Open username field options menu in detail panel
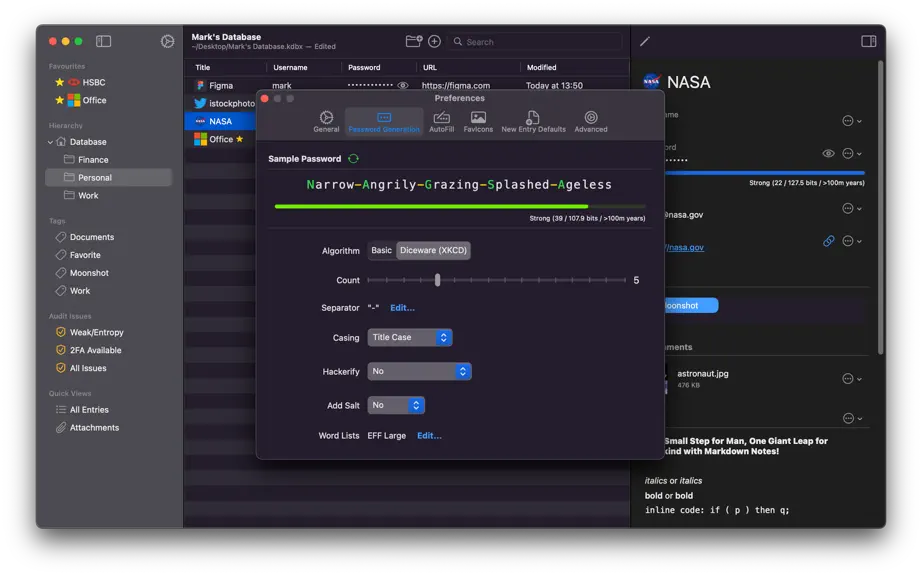 (x=851, y=121)
